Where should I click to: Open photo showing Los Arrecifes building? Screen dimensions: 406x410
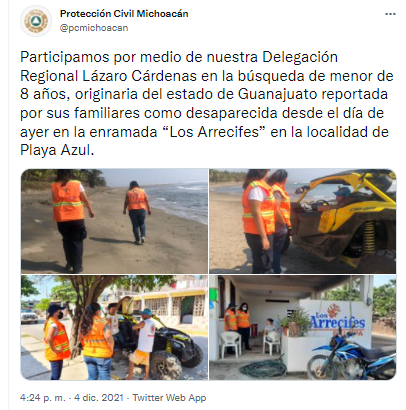[303, 327]
